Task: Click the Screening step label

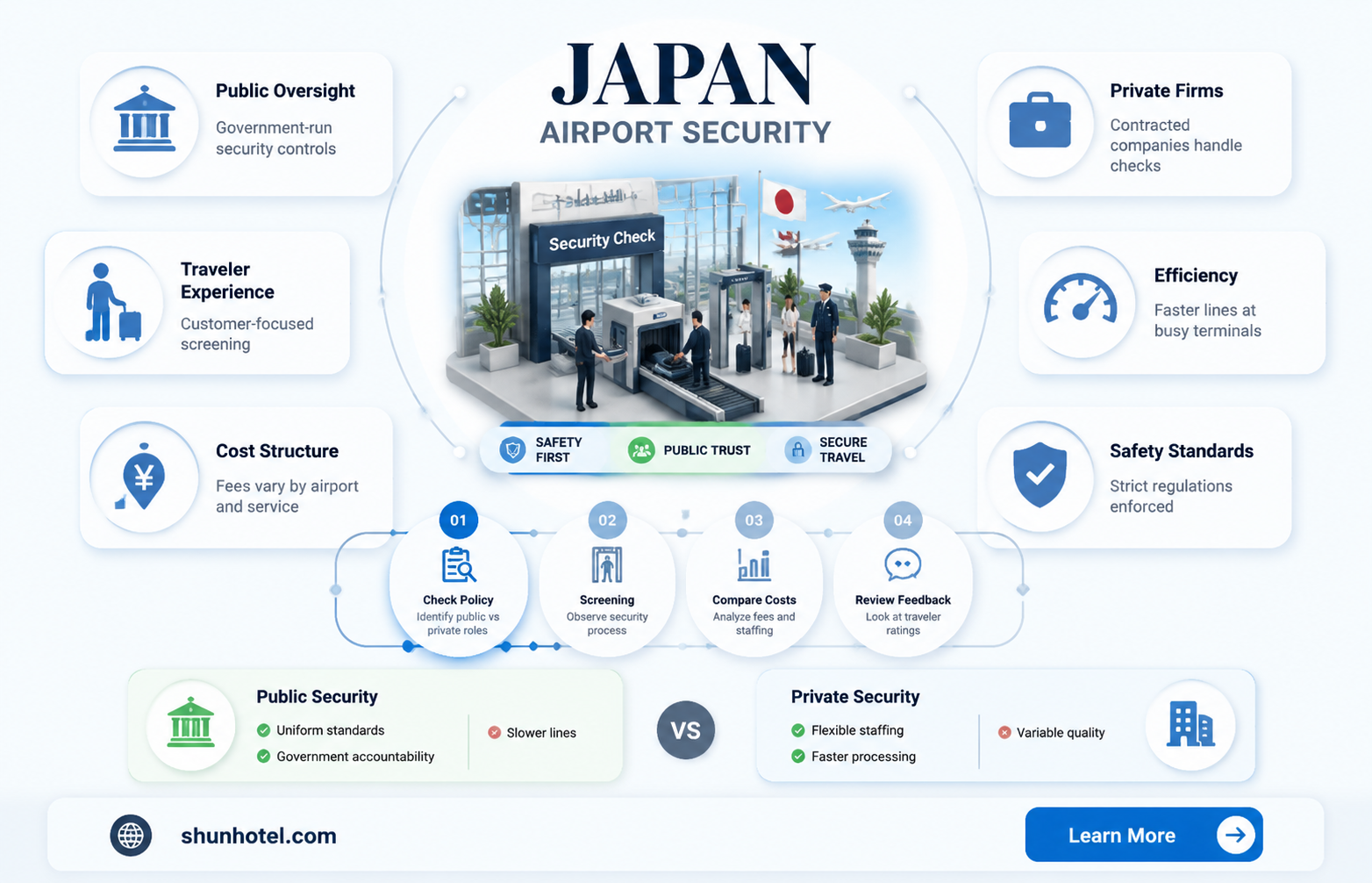Action: point(607,600)
